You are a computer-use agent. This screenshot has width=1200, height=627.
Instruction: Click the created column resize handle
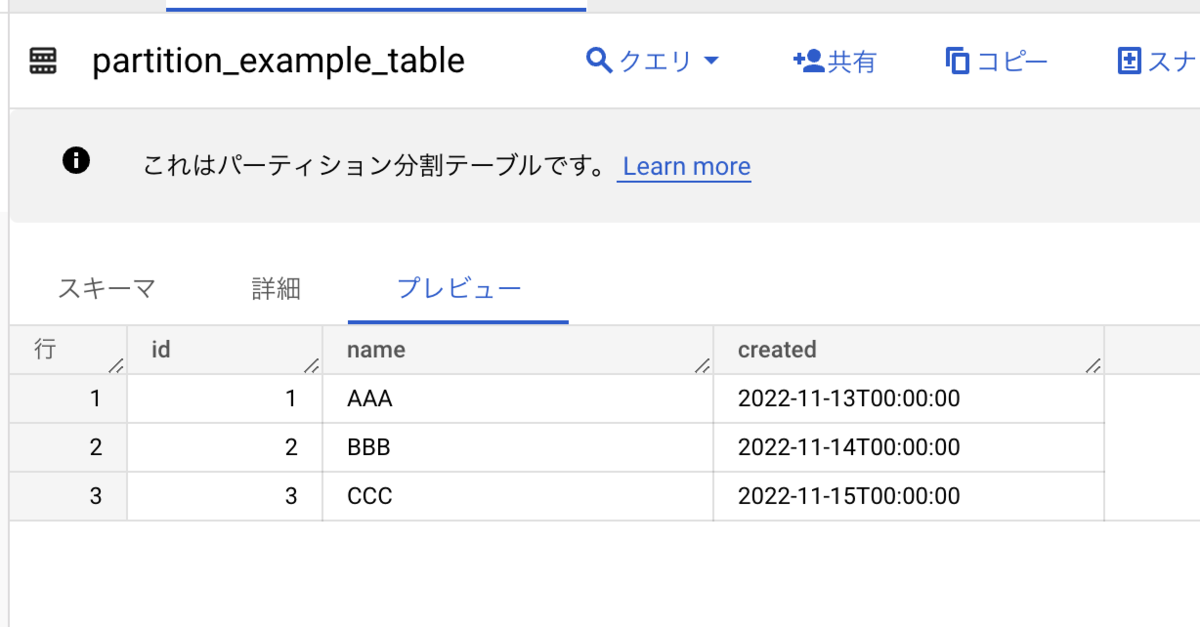click(1094, 366)
